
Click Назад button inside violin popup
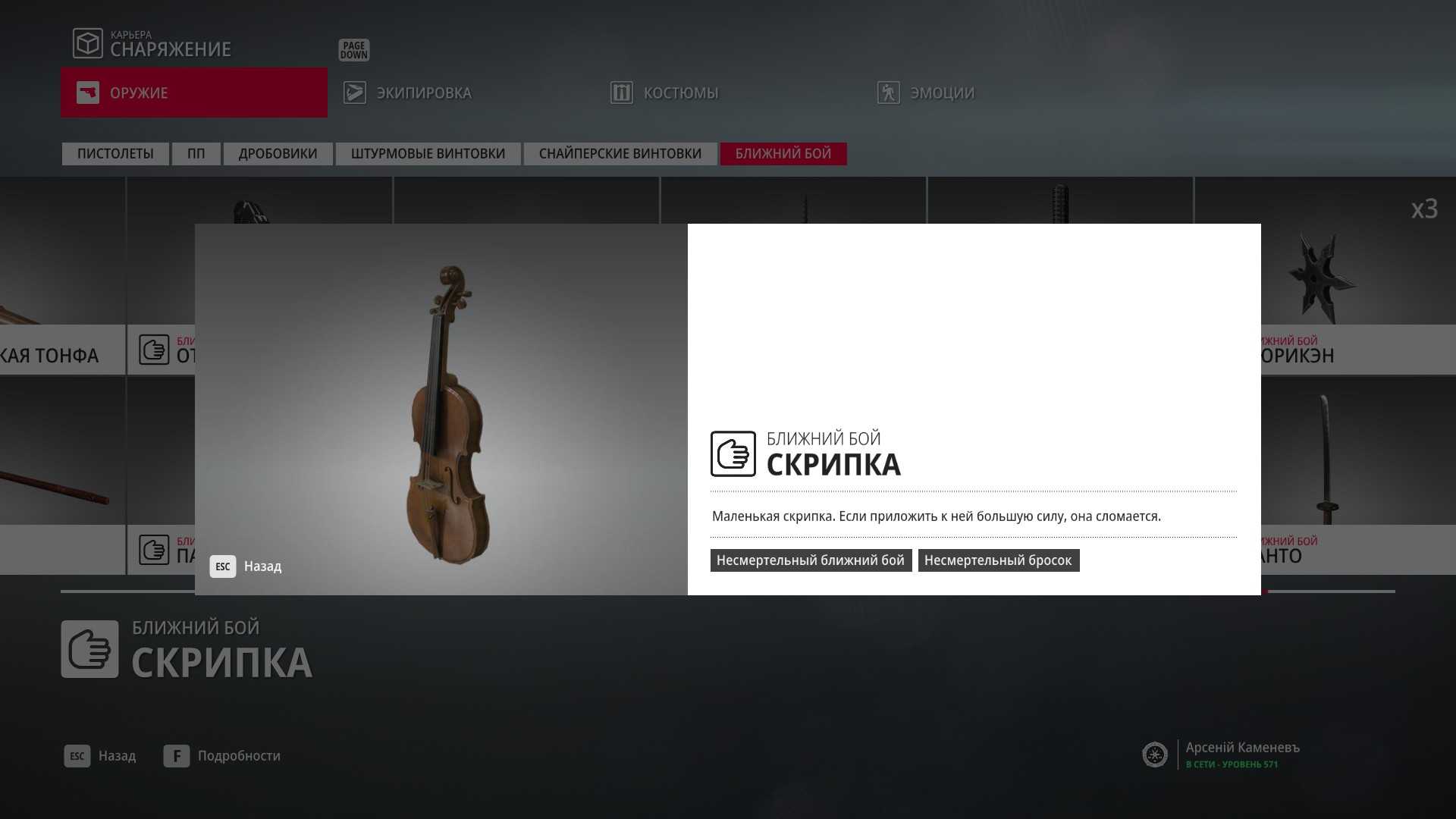point(246,566)
